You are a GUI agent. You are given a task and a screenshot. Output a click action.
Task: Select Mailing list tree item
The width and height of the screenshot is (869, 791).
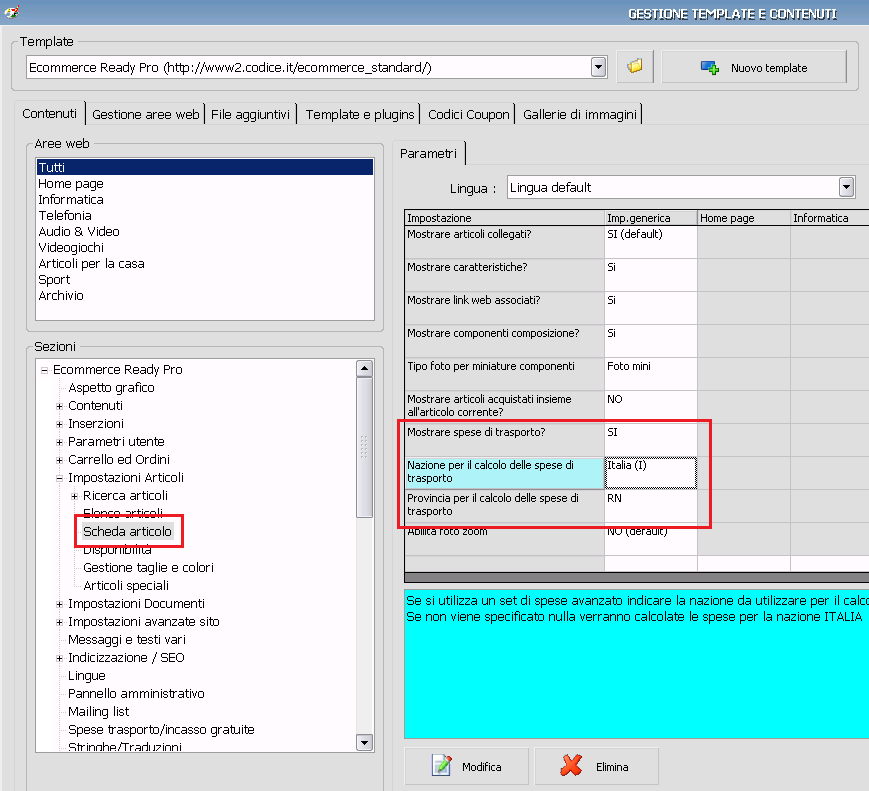[98, 712]
